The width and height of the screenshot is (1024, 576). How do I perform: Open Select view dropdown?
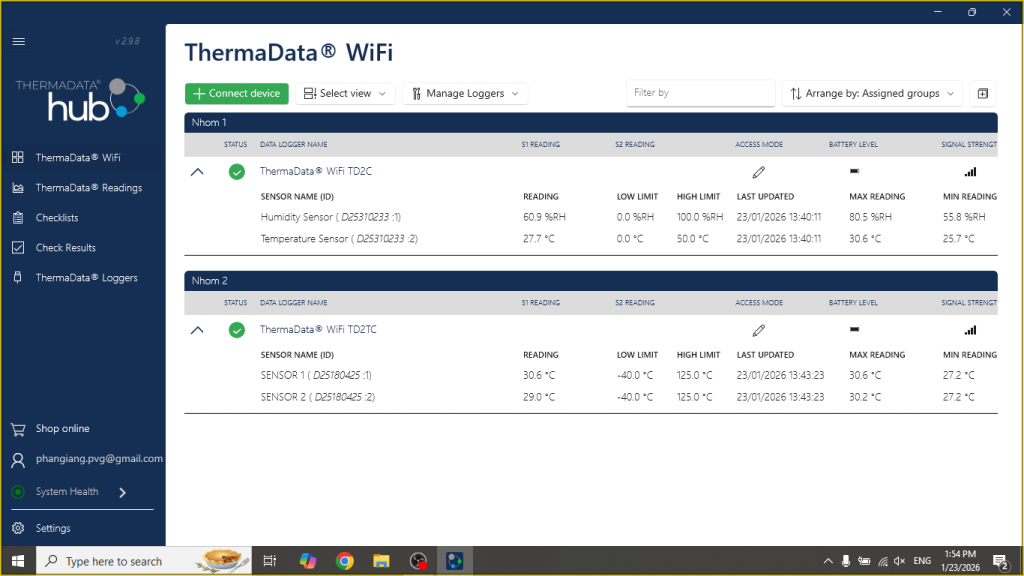pos(345,93)
